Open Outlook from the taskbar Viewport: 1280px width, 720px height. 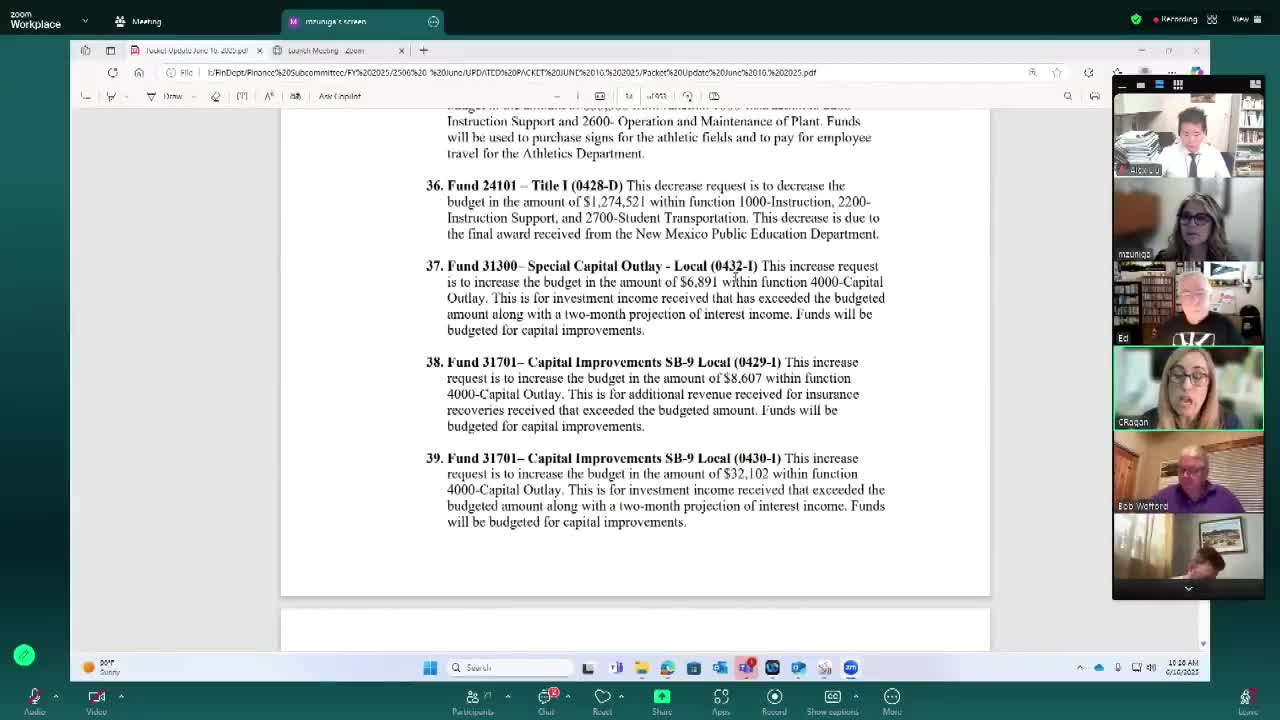point(720,668)
